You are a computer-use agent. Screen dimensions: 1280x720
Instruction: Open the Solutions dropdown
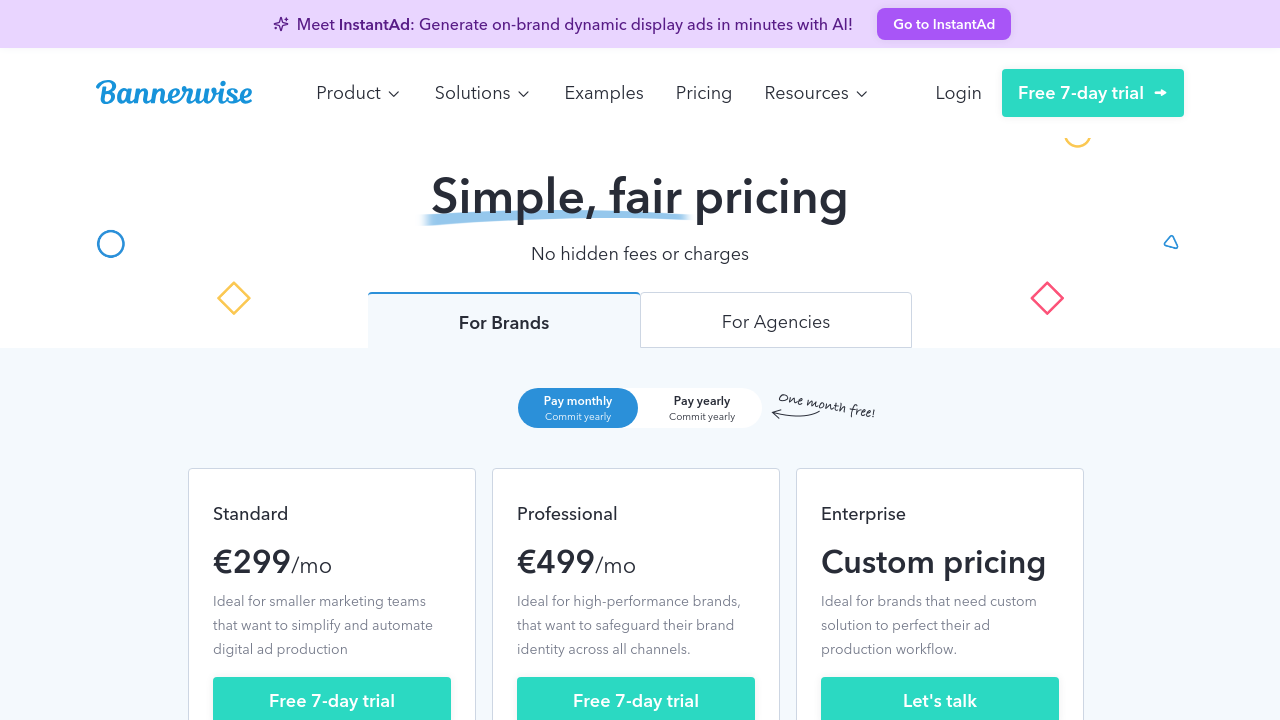pos(482,93)
